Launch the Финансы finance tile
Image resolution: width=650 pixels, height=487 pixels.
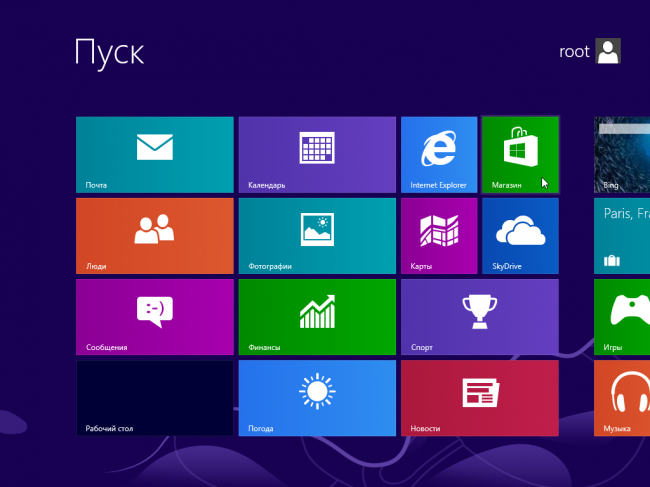click(x=317, y=316)
